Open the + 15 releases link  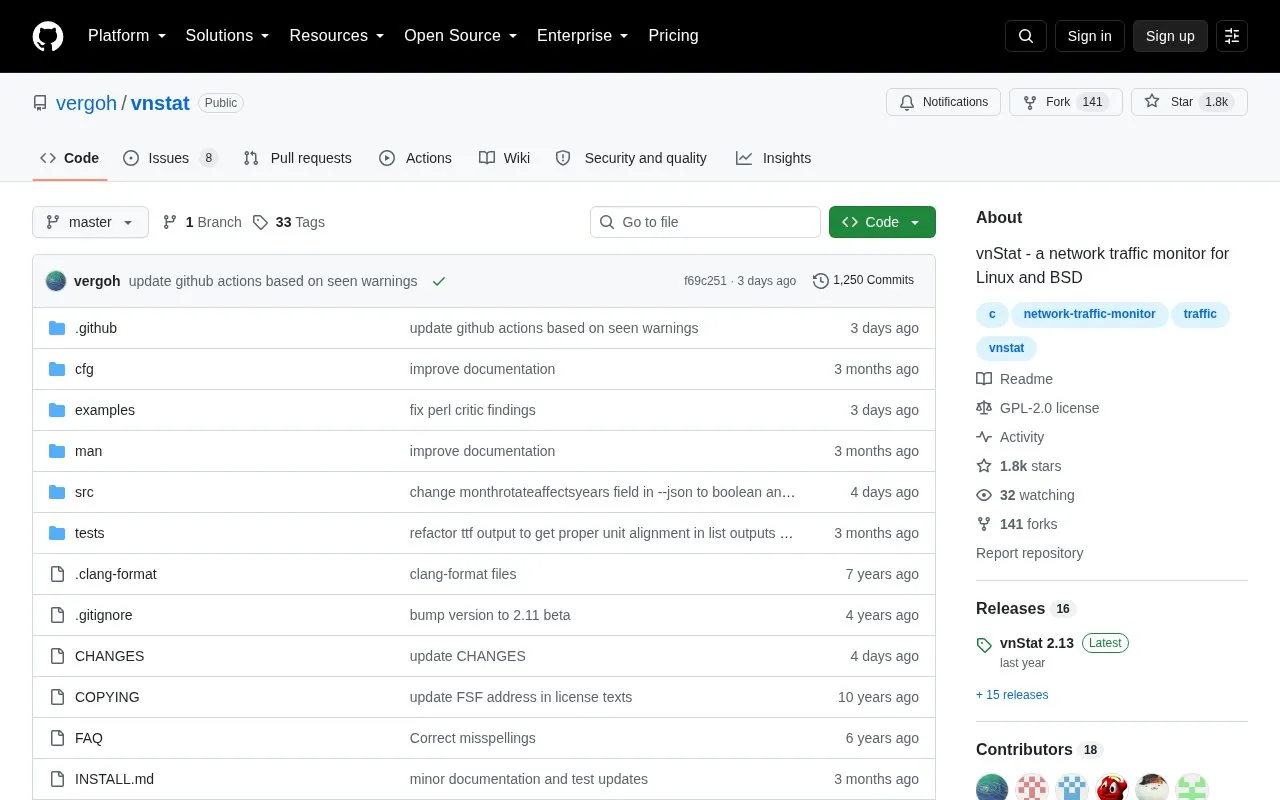pos(1012,695)
